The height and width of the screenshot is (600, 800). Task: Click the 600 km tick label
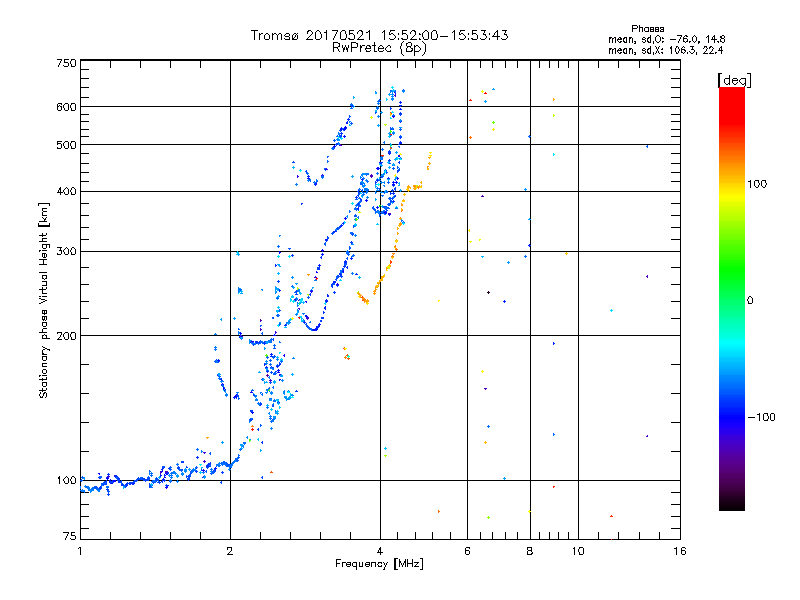coord(66,107)
